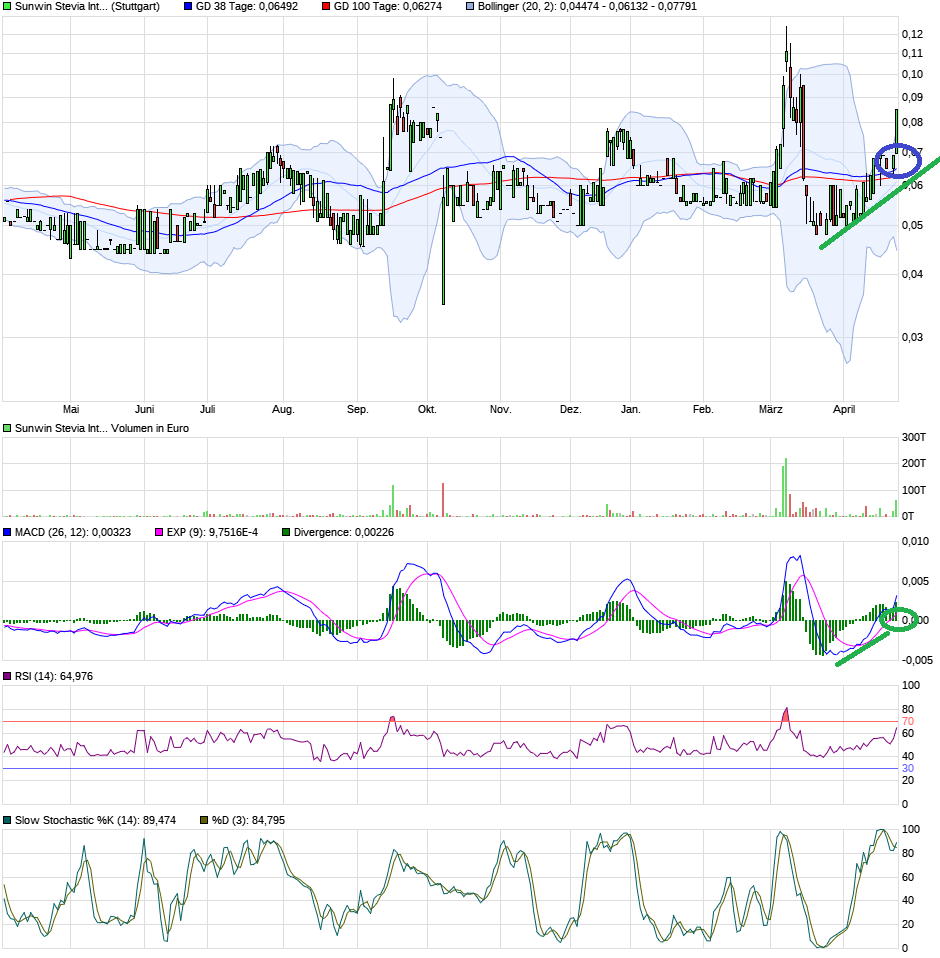Click the 'Juni' month axis label
This screenshot has width=940, height=958.
(145, 409)
